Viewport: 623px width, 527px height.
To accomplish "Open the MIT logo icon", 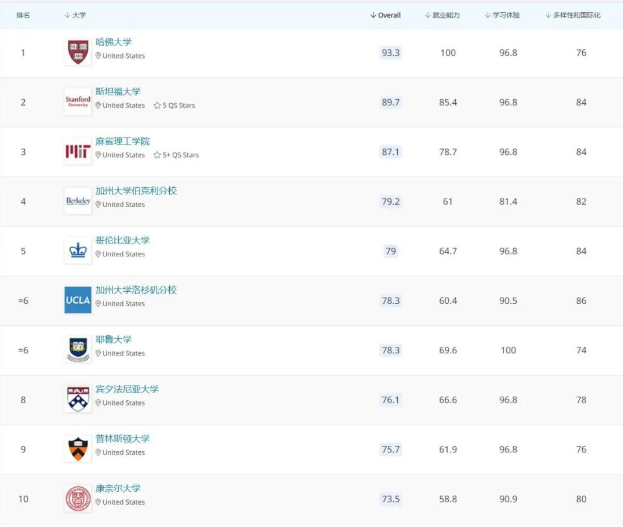I will [78, 151].
